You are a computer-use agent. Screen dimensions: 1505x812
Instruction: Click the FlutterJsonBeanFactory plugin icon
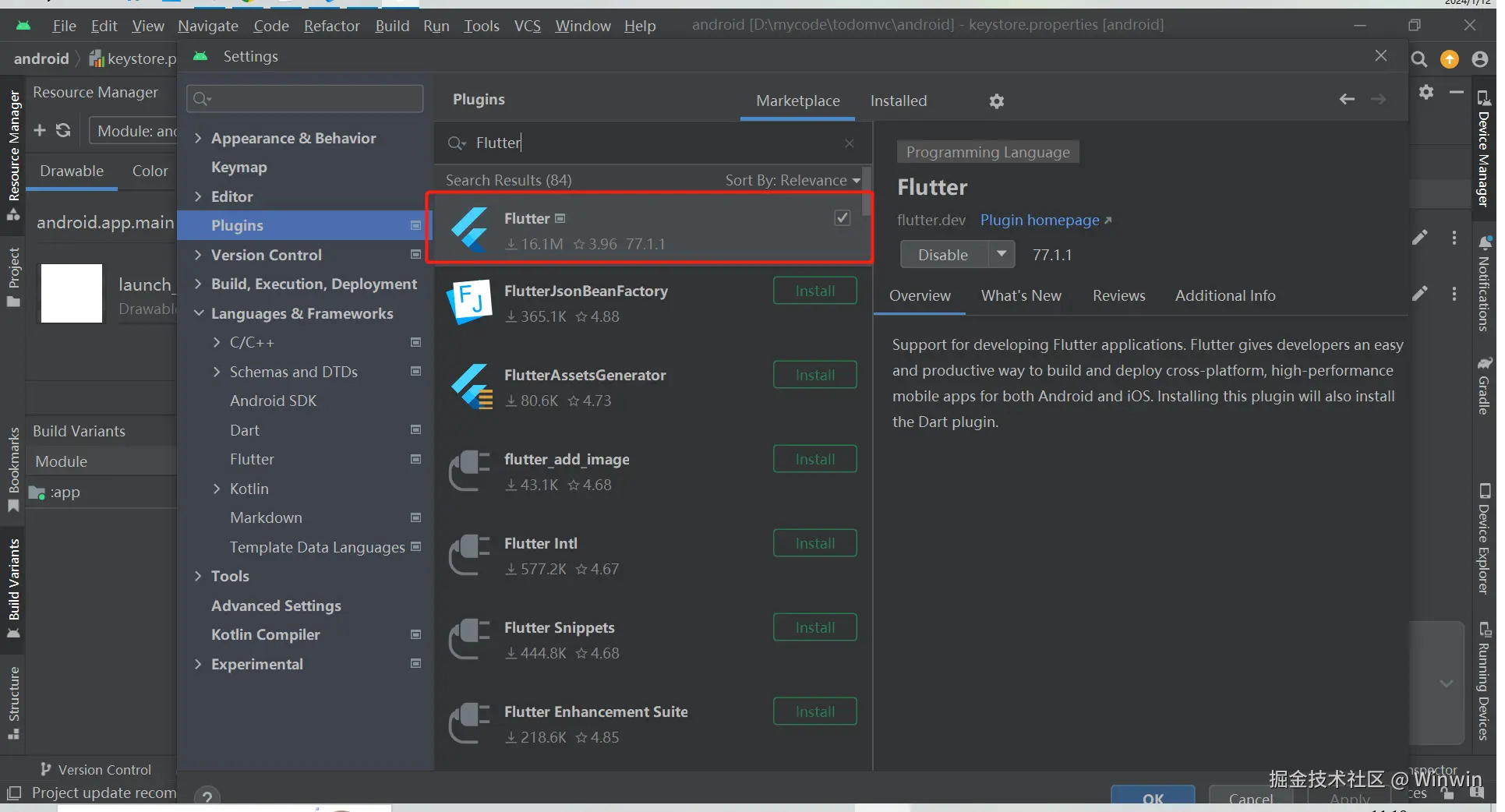[x=469, y=302]
